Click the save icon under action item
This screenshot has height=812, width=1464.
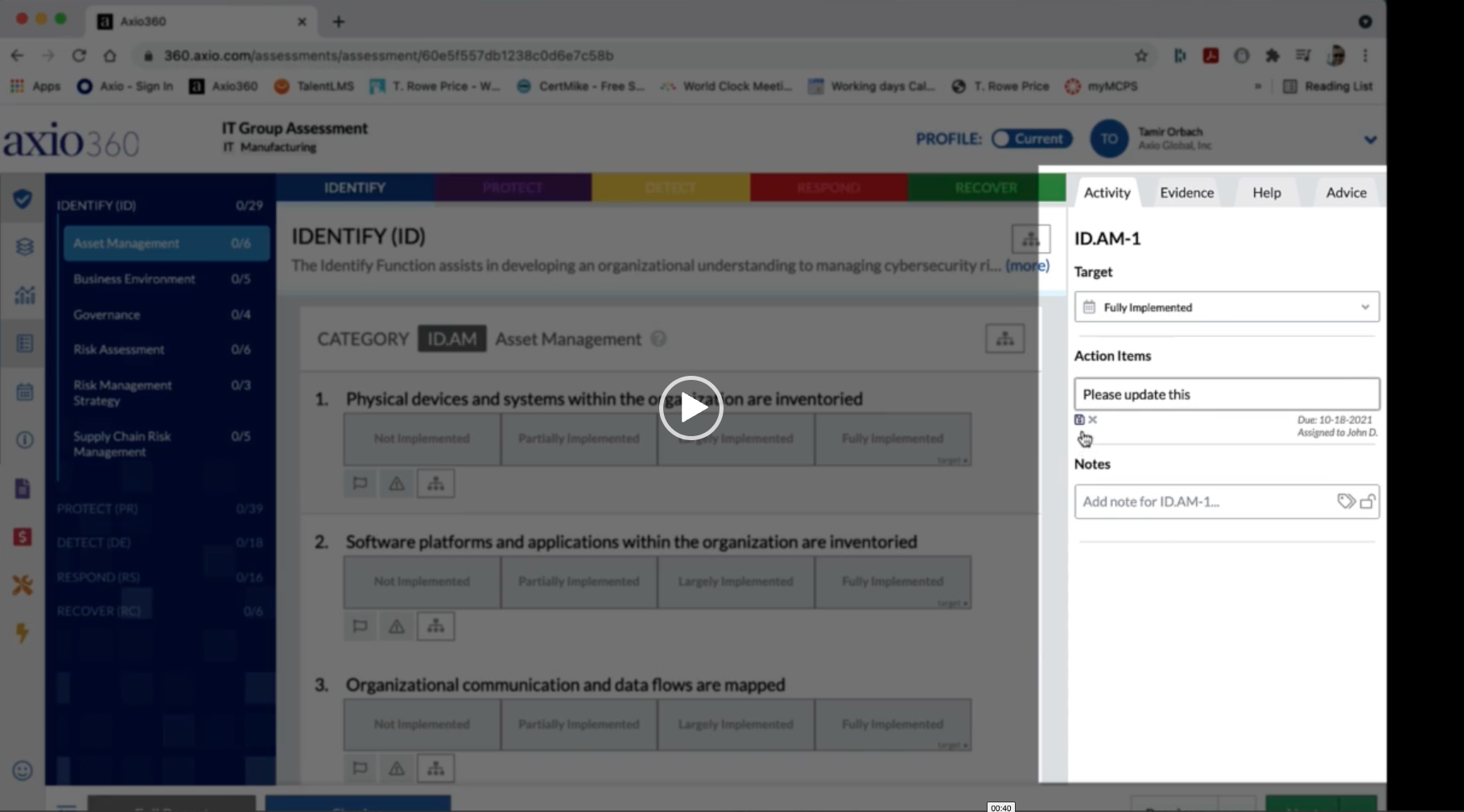[x=1079, y=419]
